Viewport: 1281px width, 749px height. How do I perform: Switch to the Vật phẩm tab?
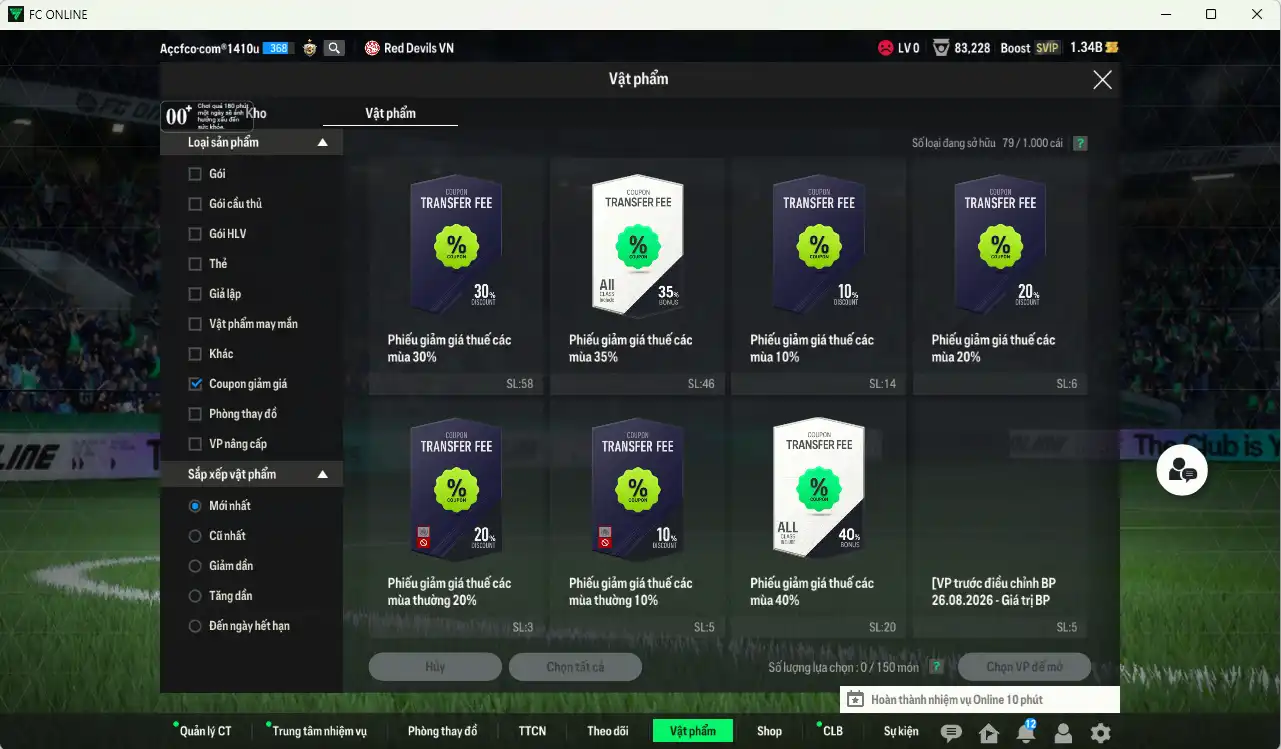[390, 113]
